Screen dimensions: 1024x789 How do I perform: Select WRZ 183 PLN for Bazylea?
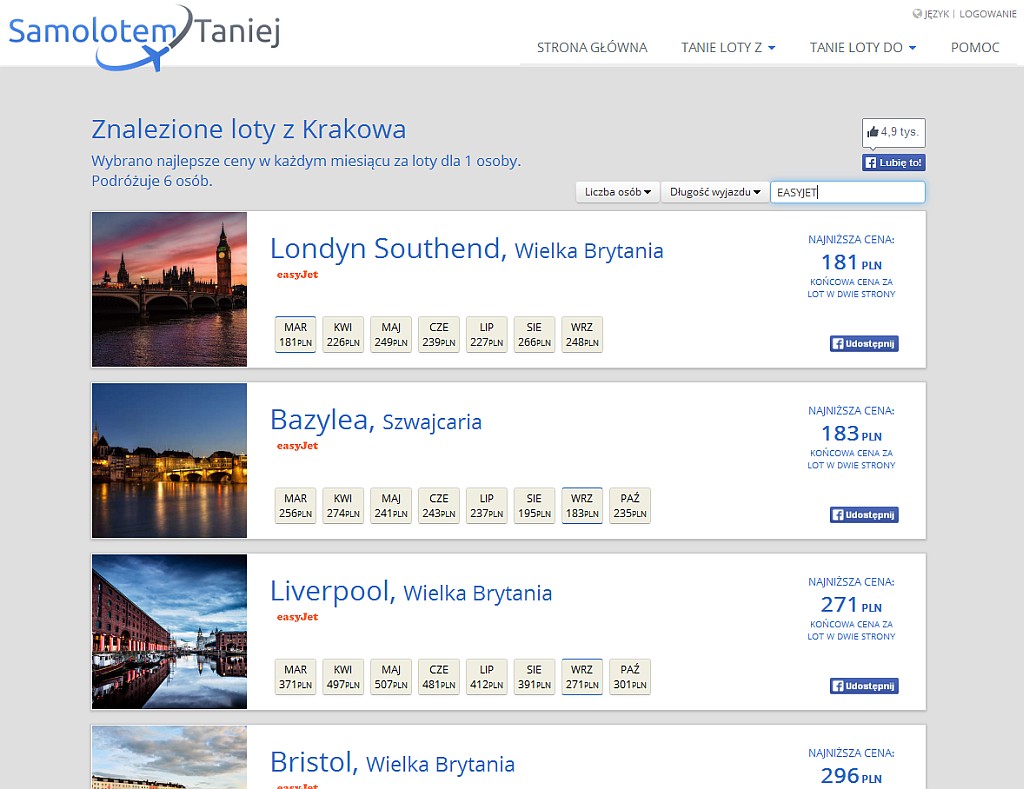coord(582,506)
